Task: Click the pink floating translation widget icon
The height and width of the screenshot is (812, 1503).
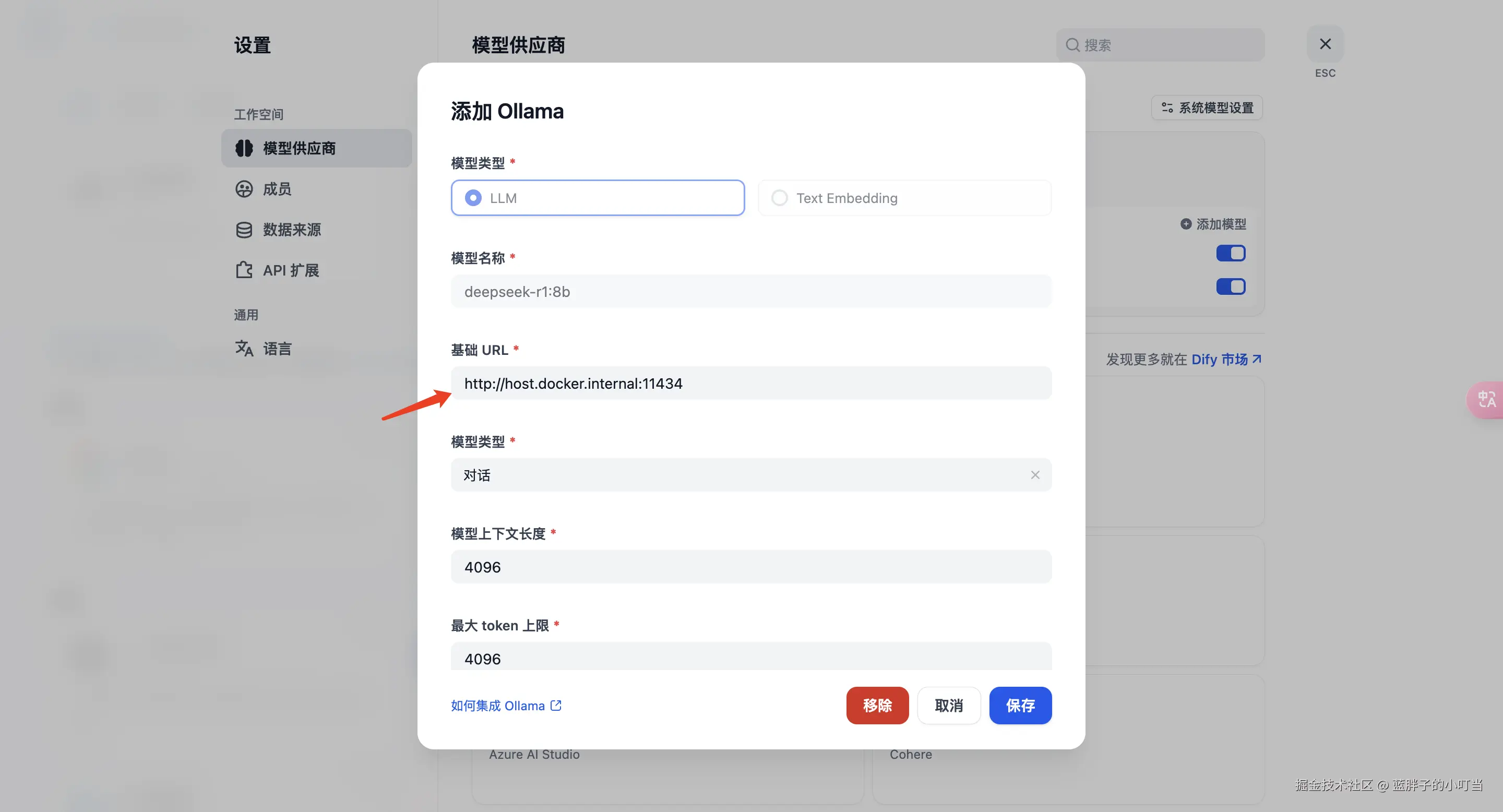Action: click(1486, 400)
